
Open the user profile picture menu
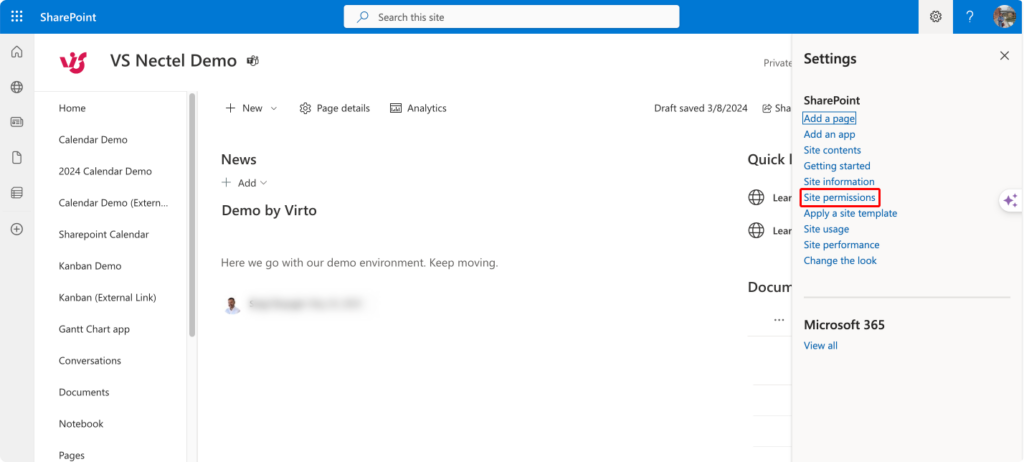(x=1004, y=17)
